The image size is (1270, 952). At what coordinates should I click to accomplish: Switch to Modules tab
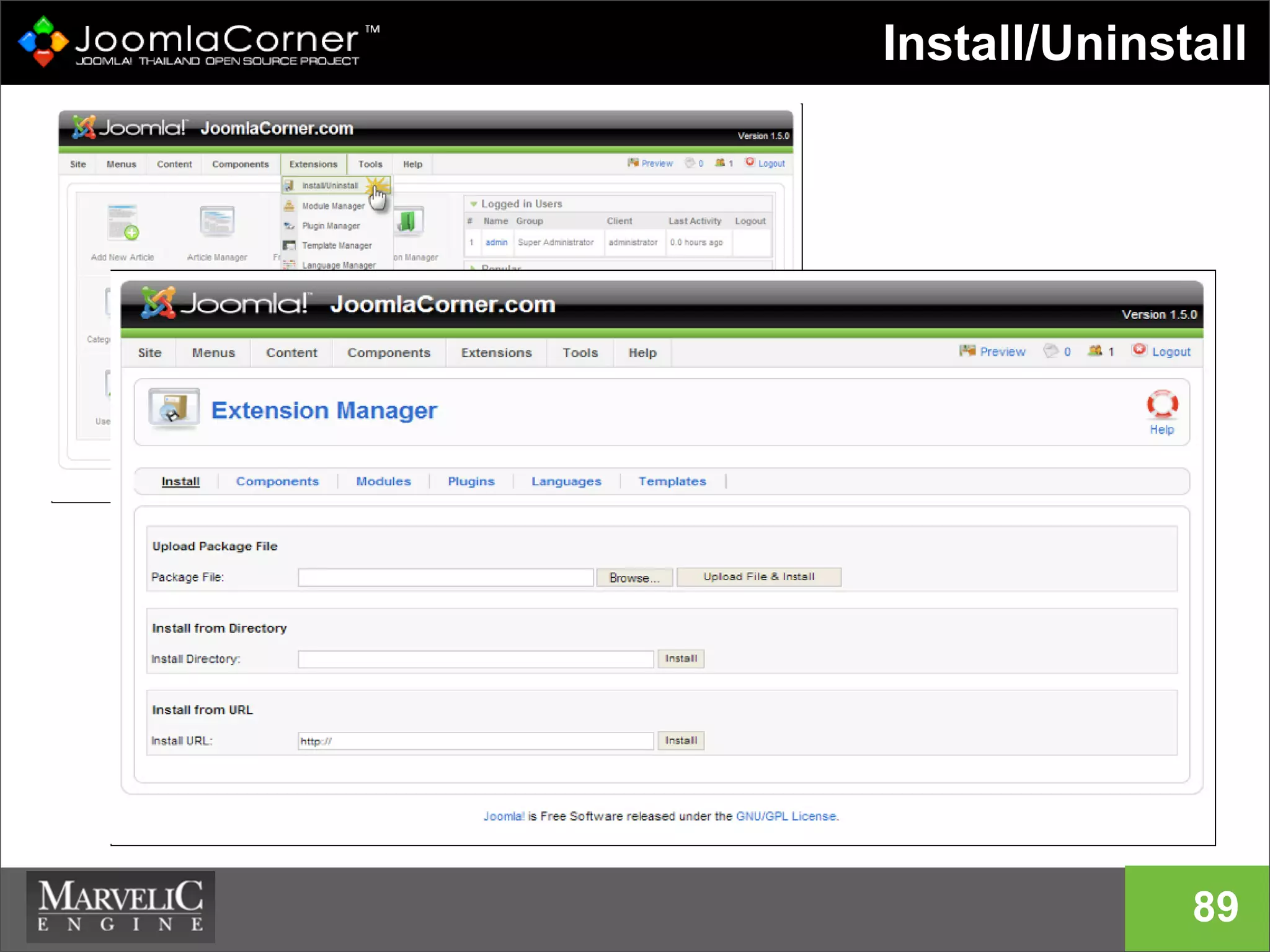383,482
